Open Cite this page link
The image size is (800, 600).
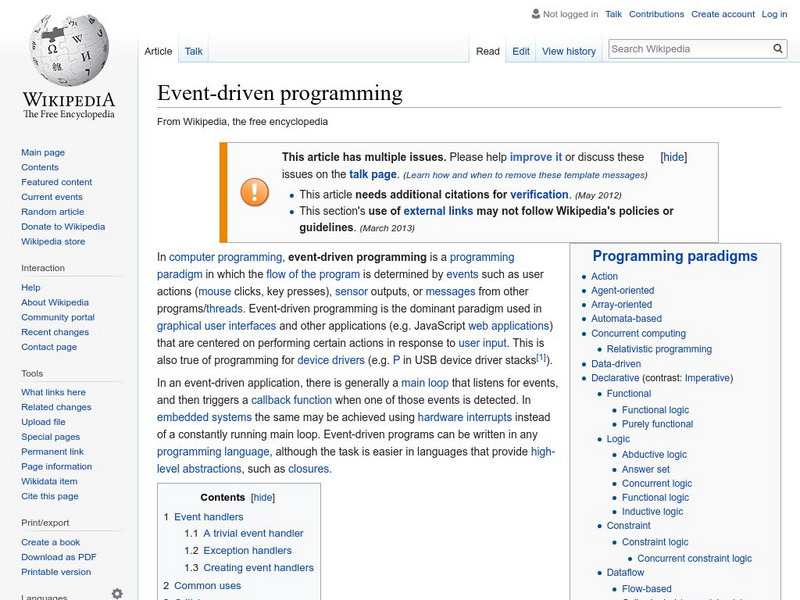[x=50, y=495]
